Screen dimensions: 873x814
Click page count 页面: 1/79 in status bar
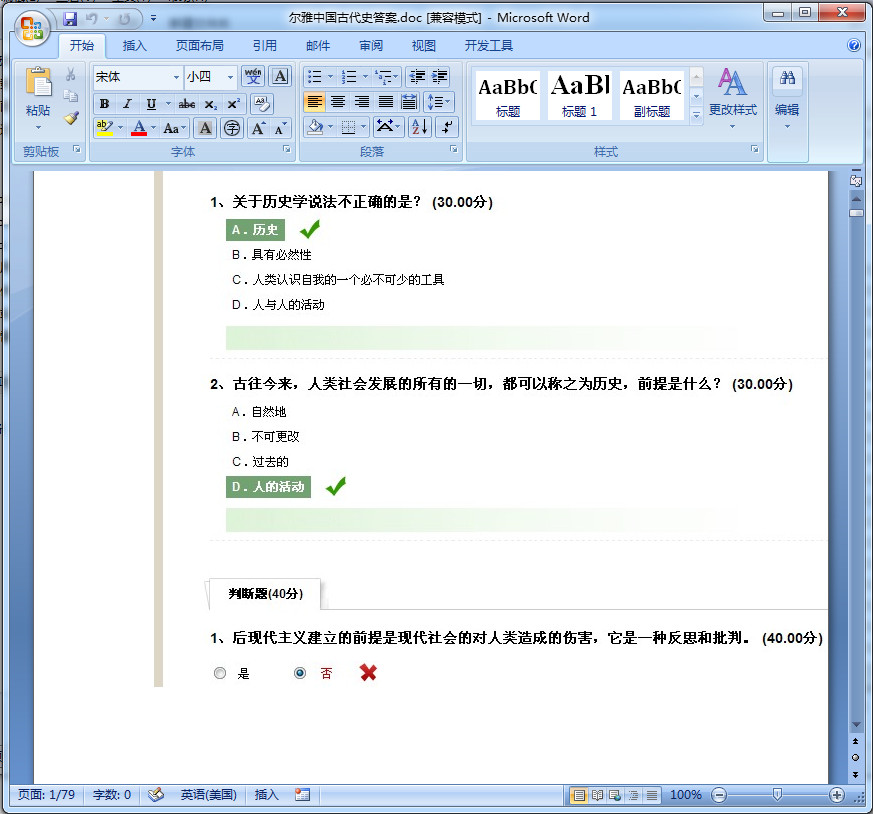point(46,795)
